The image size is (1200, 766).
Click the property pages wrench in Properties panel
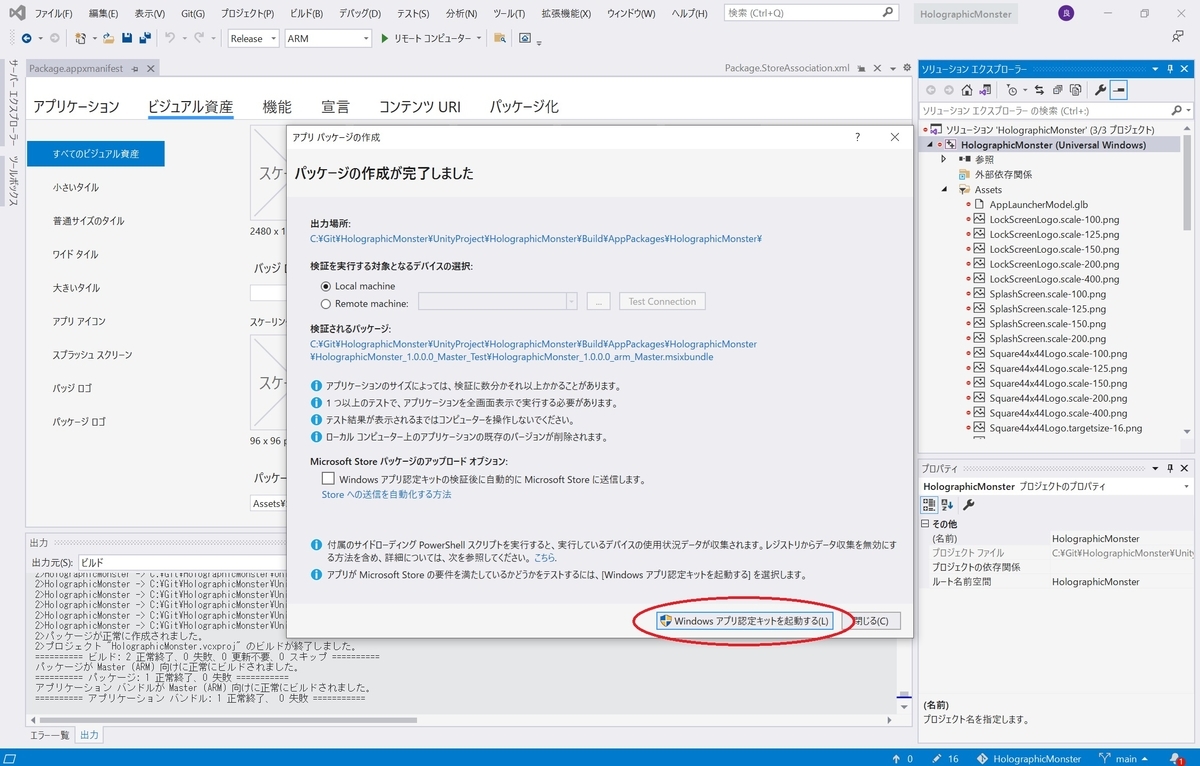[968, 505]
